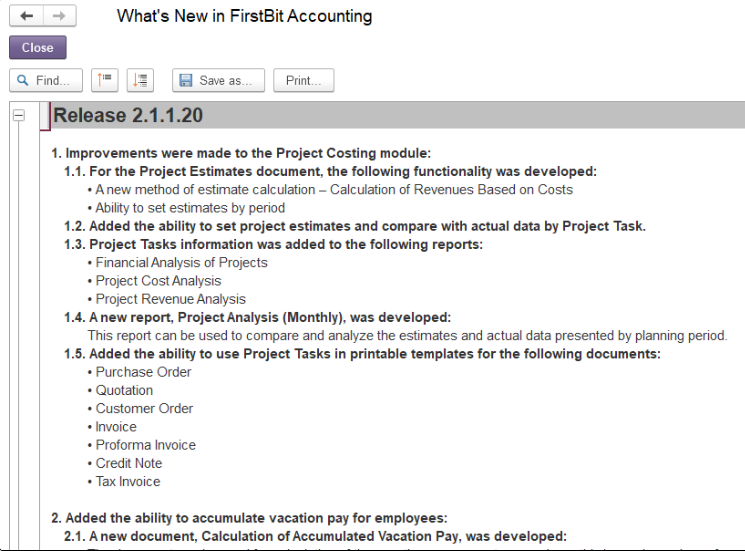The height and width of the screenshot is (551, 745).
Task: Select heading 2.1 Accumulated Vacation Pay document
Action: tap(315, 536)
